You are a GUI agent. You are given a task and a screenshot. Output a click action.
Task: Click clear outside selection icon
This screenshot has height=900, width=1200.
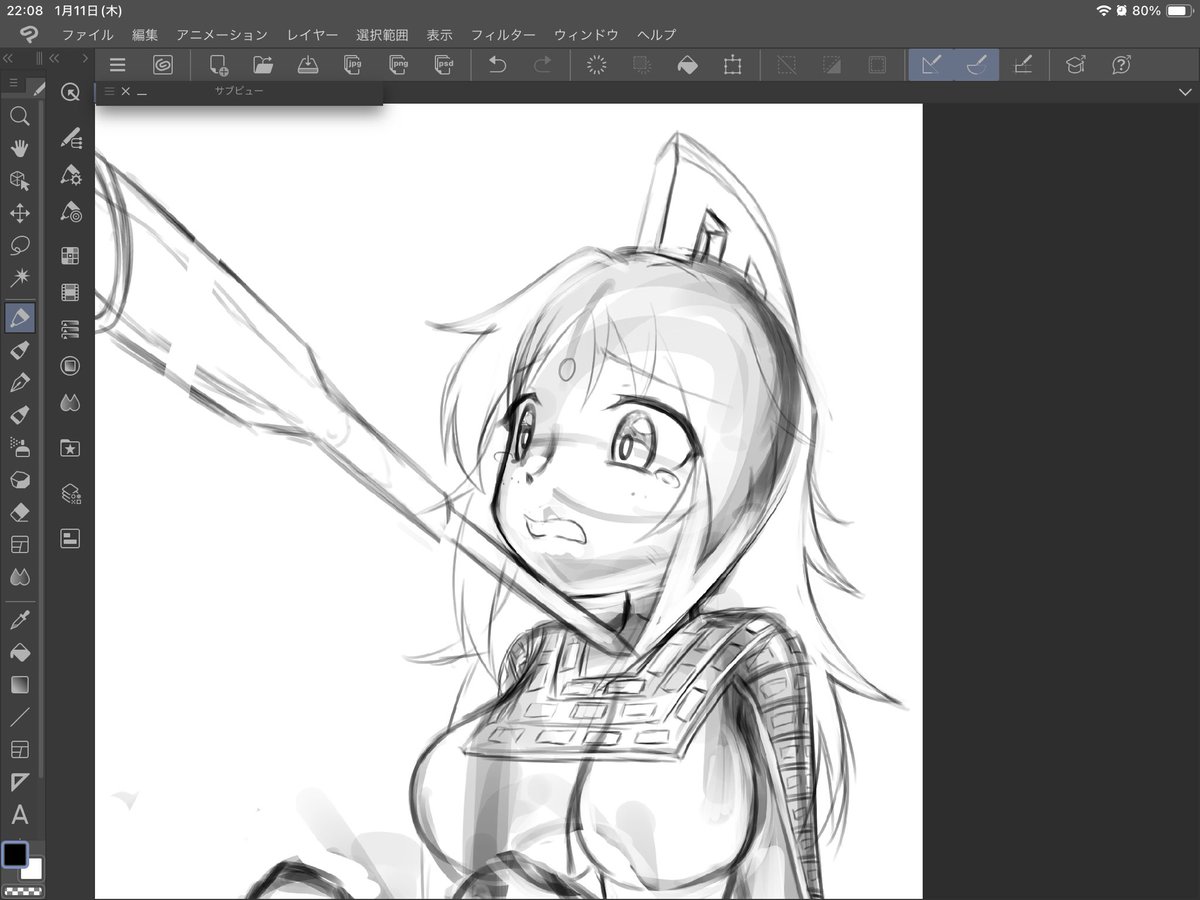[642, 66]
